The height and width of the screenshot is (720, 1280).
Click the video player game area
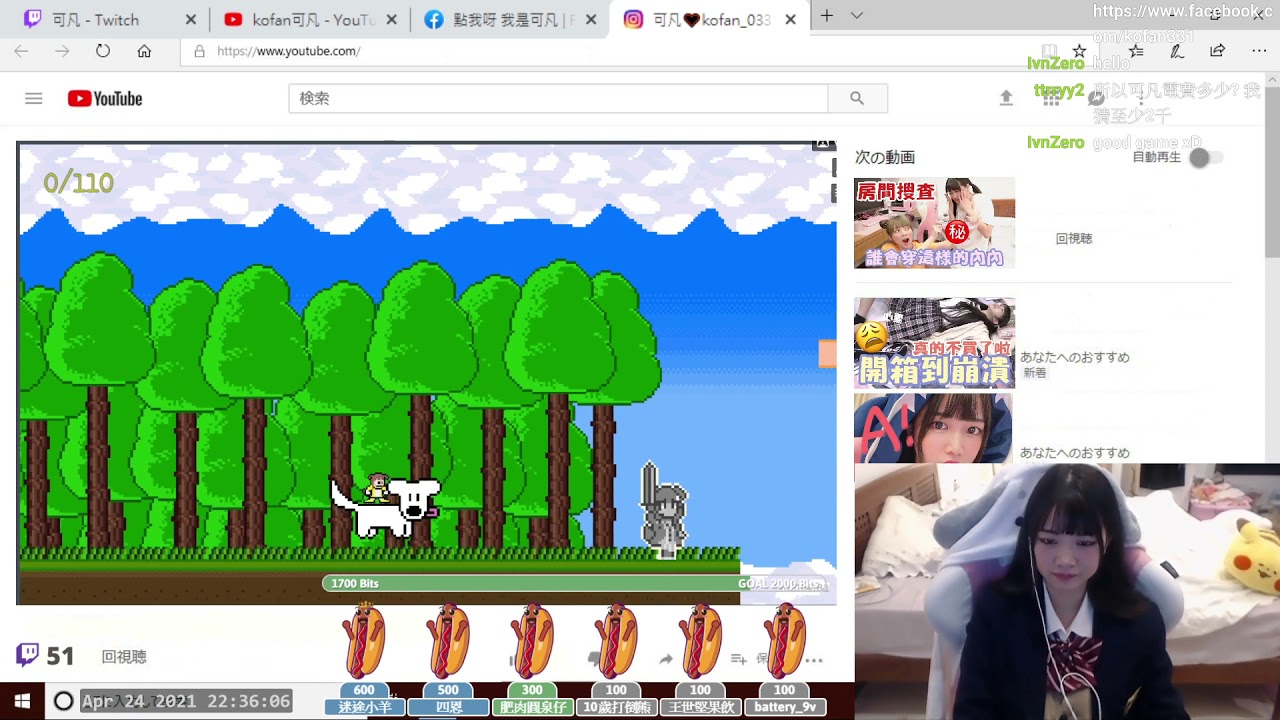tap(427, 373)
